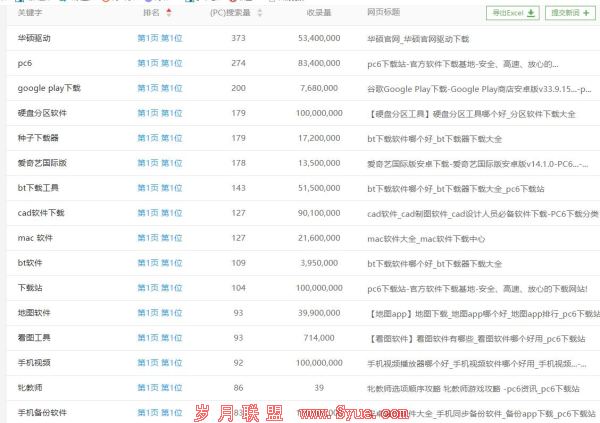This screenshot has width=600, height=423.
Task: Select the keyword google play下载
Action: click(x=49, y=88)
